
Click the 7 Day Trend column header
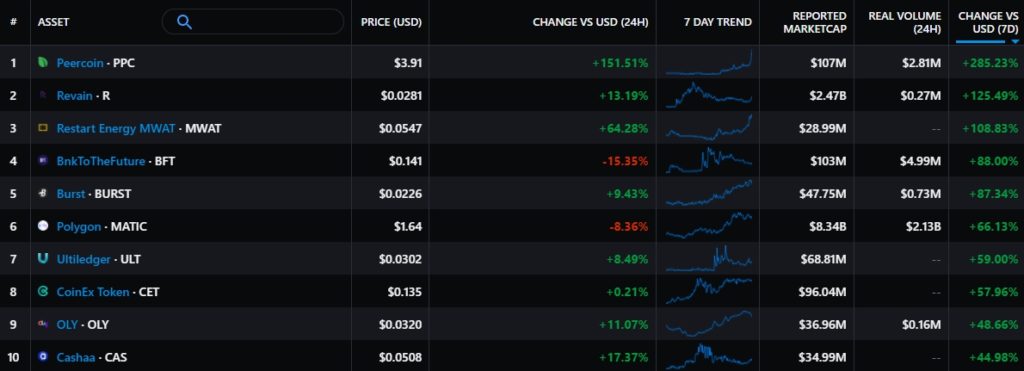pos(718,22)
